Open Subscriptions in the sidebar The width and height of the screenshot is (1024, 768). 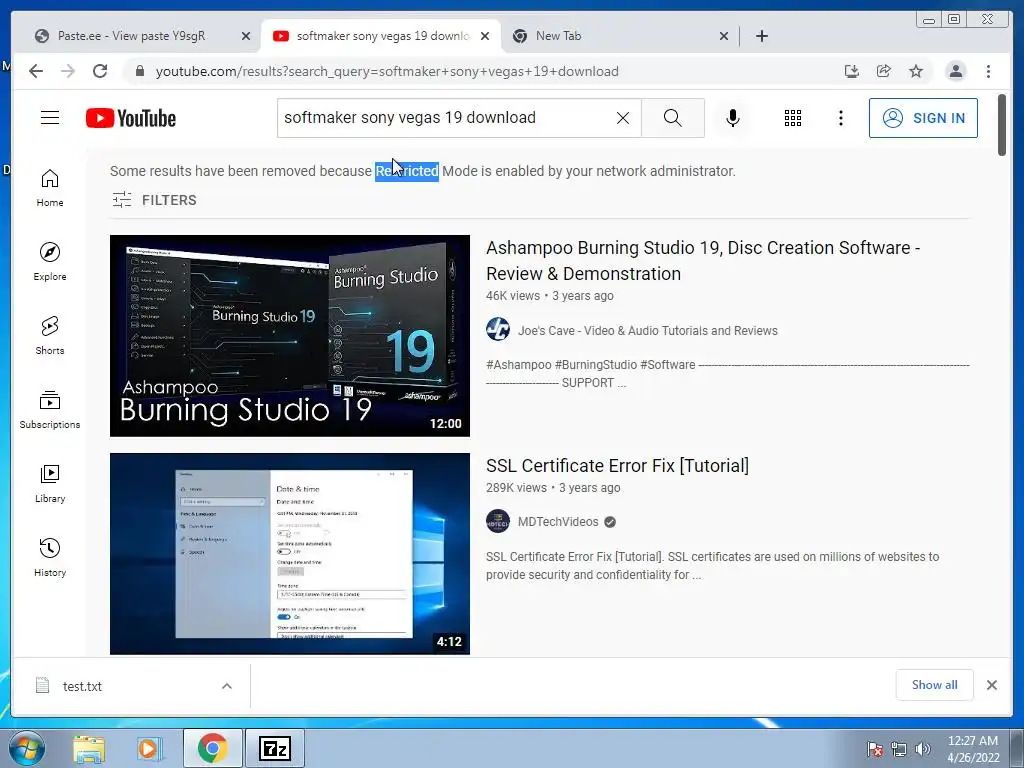click(50, 409)
